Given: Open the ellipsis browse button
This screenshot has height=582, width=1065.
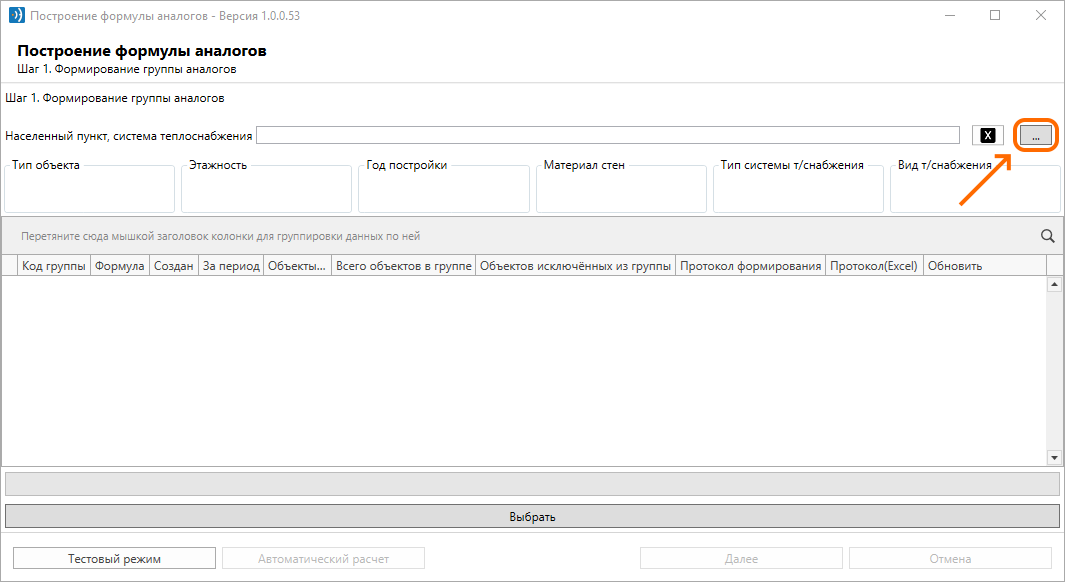Looking at the screenshot, I should (1036, 135).
